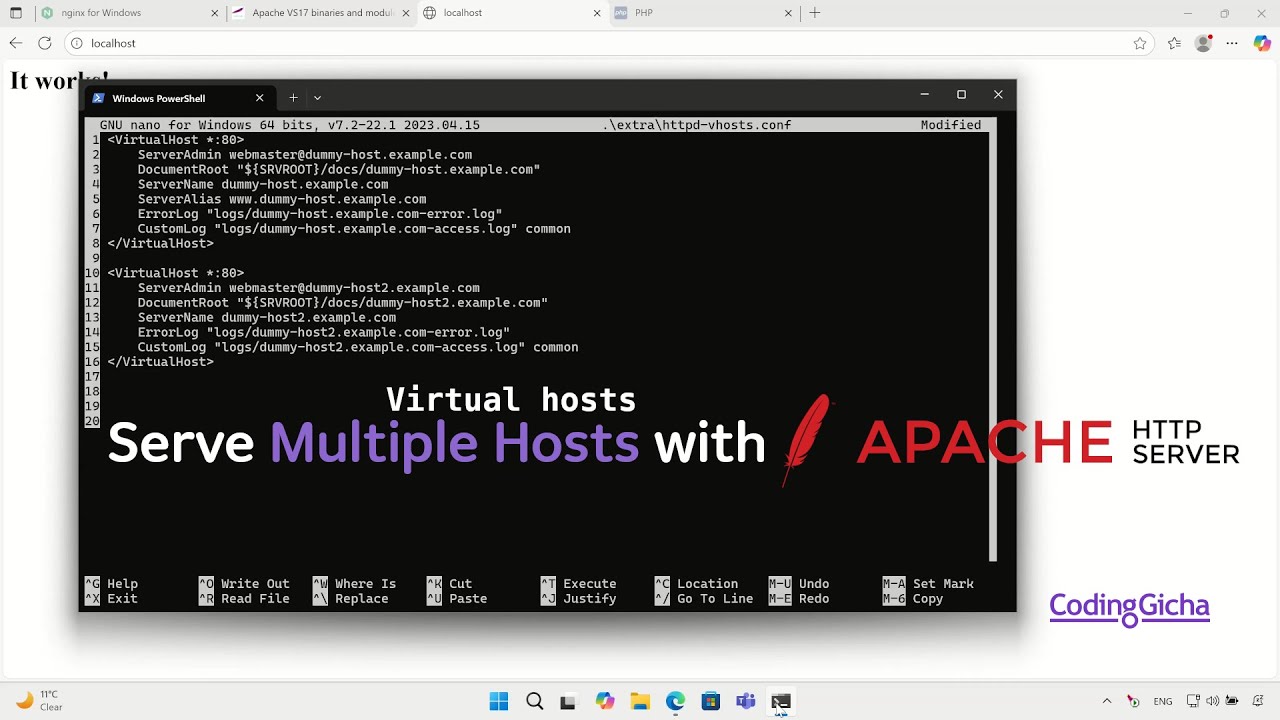1280x720 pixels.
Task: Close the nginx for Windows tab
Action: tap(215, 13)
